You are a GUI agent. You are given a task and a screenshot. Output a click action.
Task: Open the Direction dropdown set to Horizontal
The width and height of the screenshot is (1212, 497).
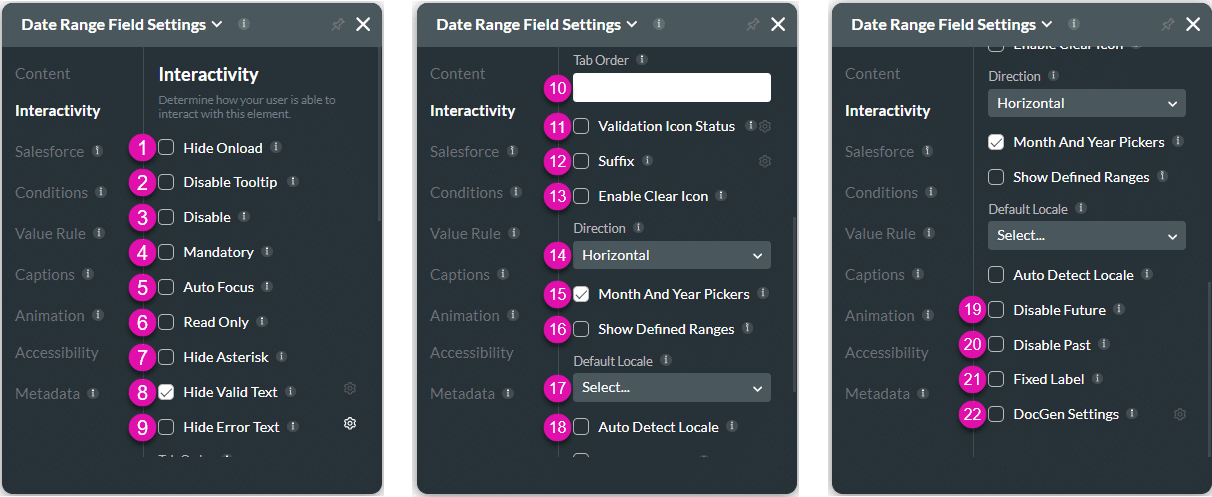(x=671, y=255)
